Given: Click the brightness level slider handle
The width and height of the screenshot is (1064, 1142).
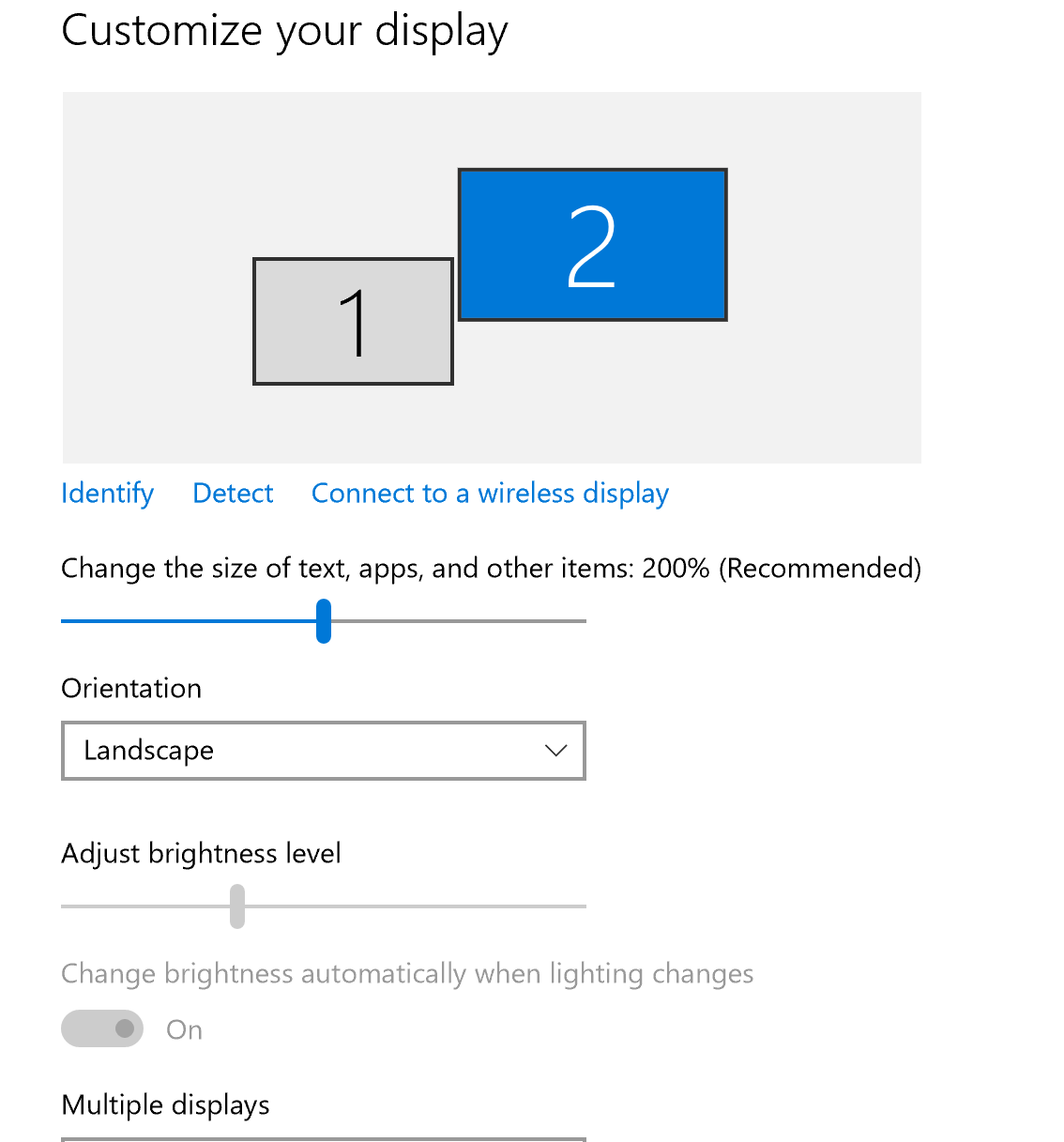Looking at the screenshot, I should pos(237,906).
